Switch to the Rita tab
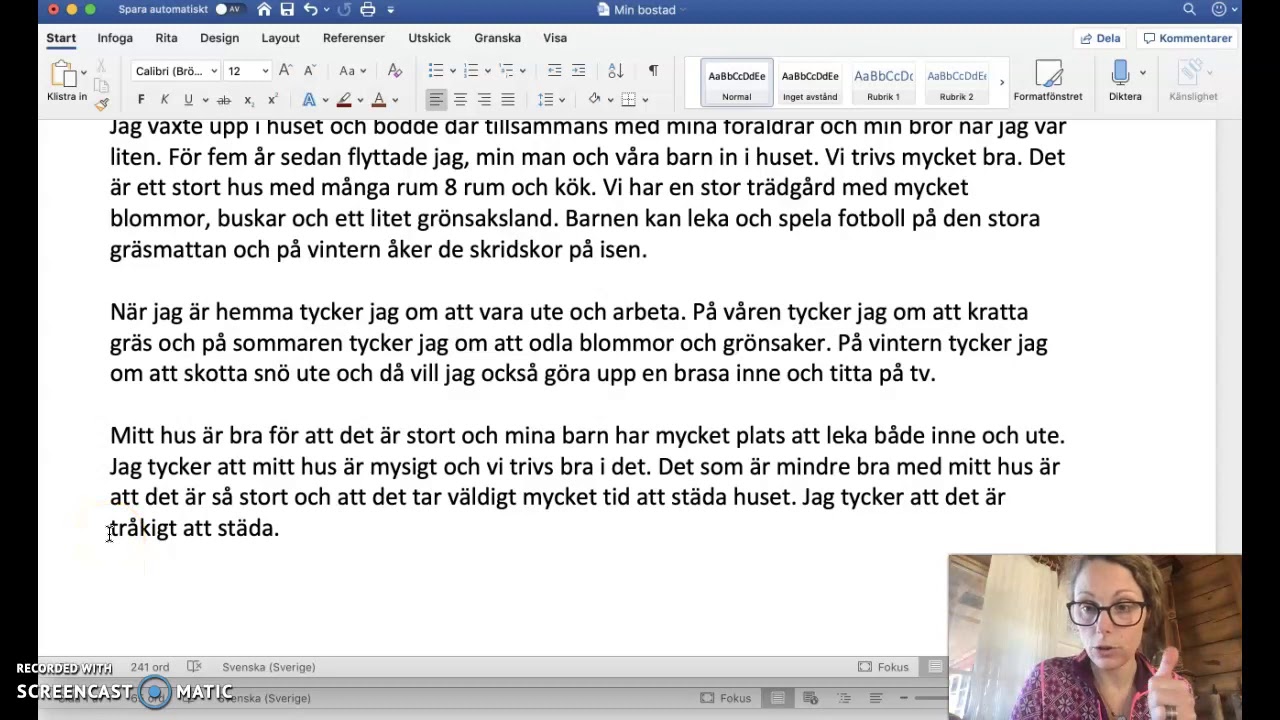Viewport: 1280px width, 720px height. pyautogui.click(x=166, y=38)
